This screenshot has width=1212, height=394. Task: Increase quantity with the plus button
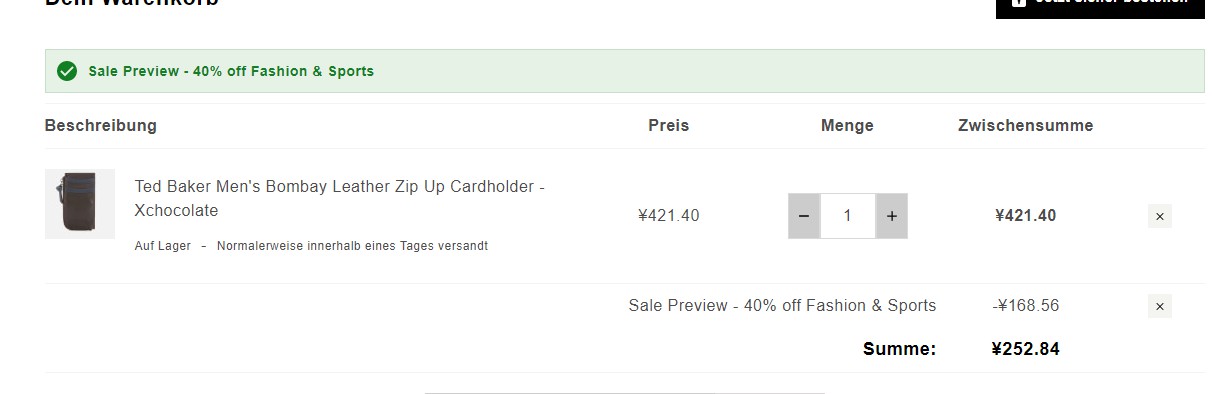(892, 216)
